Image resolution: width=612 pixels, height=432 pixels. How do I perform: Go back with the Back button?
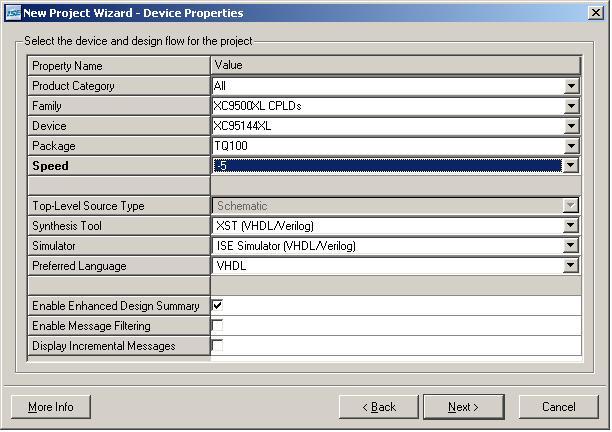379,407
